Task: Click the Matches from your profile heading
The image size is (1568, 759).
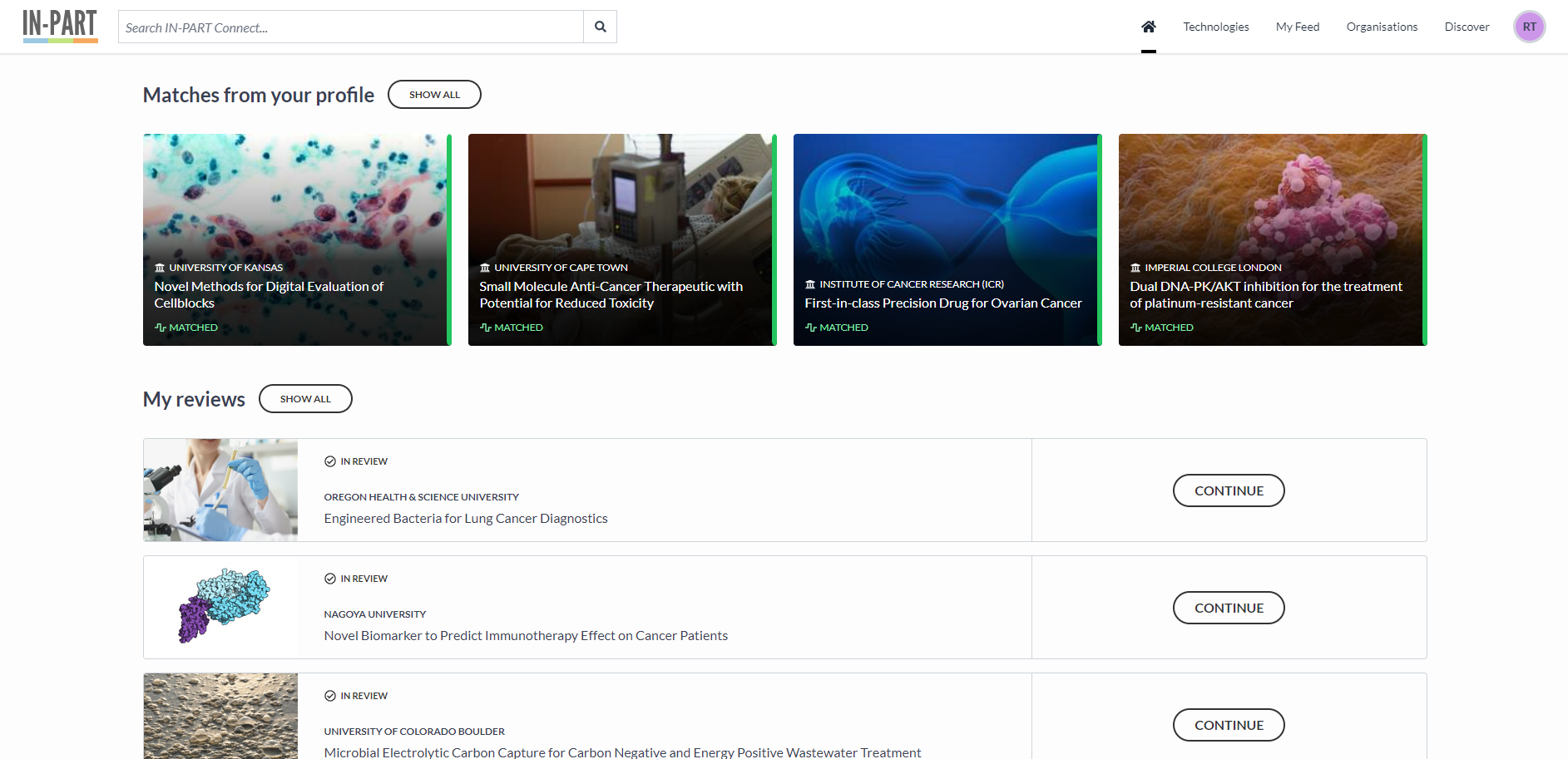Action: tap(259, 96)
